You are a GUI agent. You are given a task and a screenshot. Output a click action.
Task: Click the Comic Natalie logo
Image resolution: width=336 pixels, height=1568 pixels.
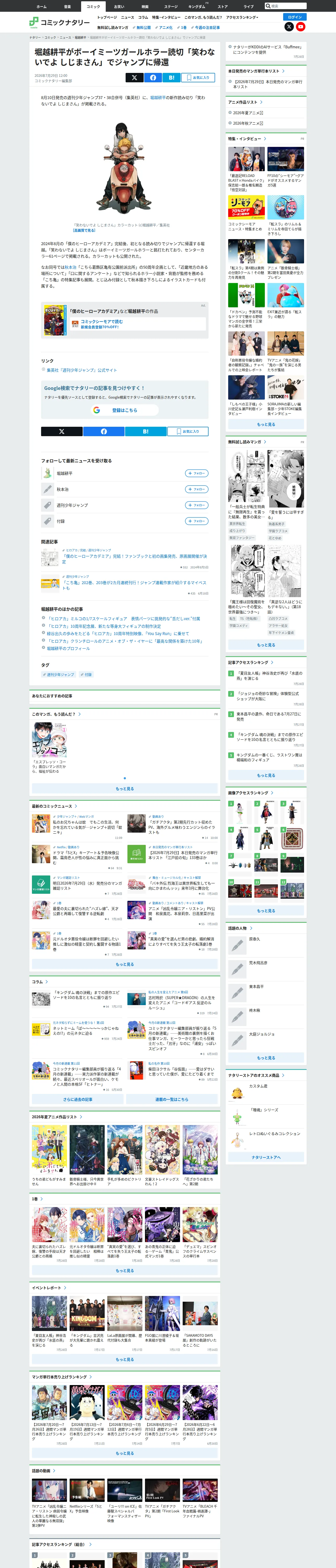(59, 22)
